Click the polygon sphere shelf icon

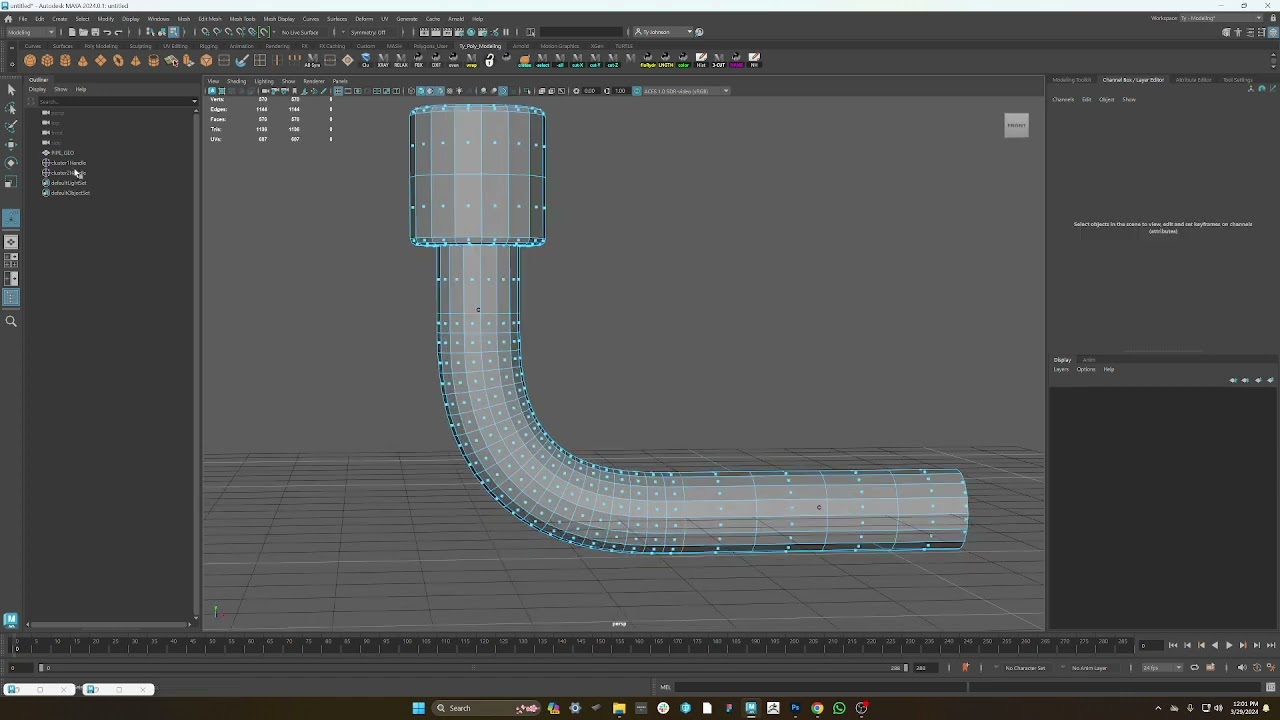30,61
